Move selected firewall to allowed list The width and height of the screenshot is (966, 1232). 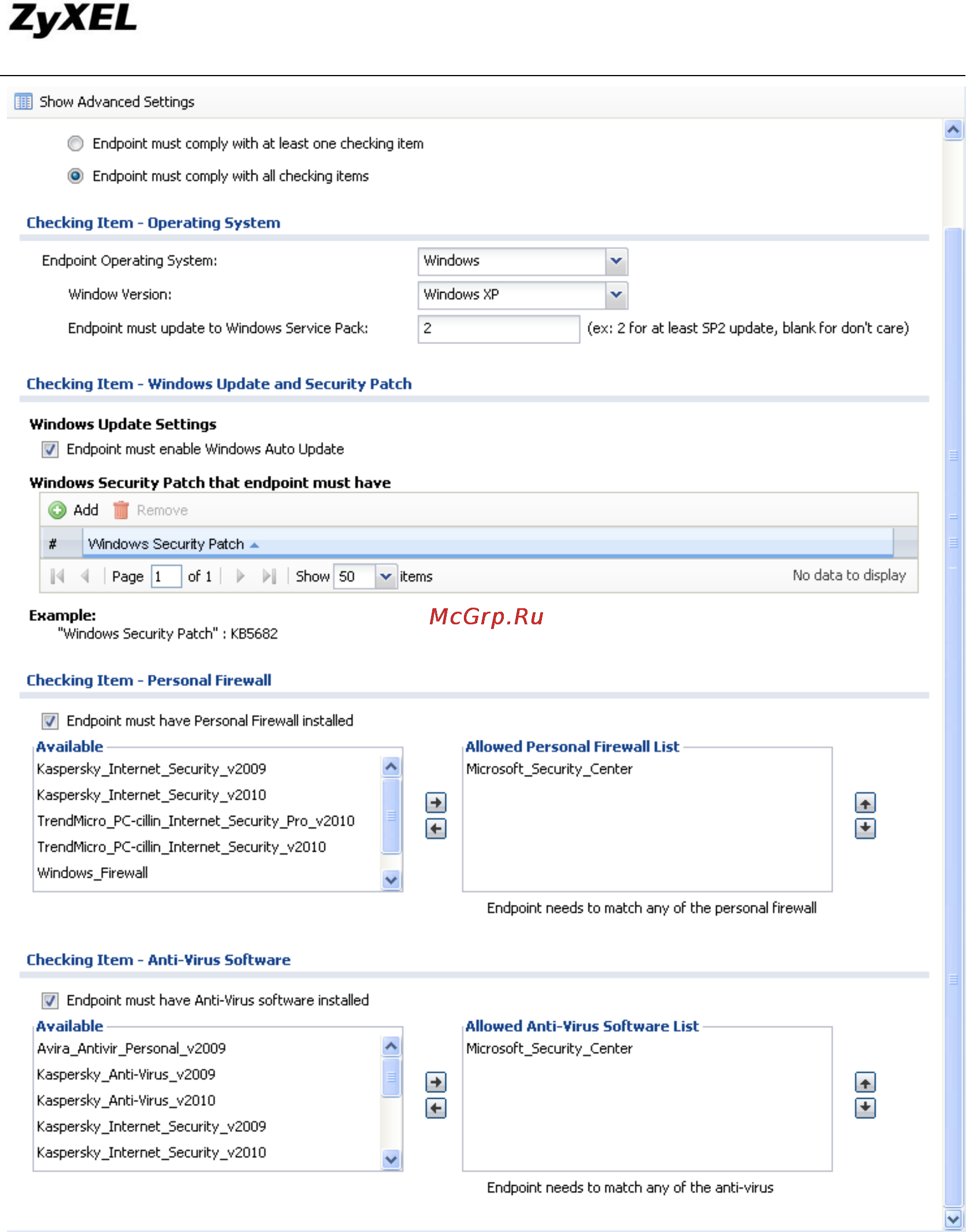436,802
